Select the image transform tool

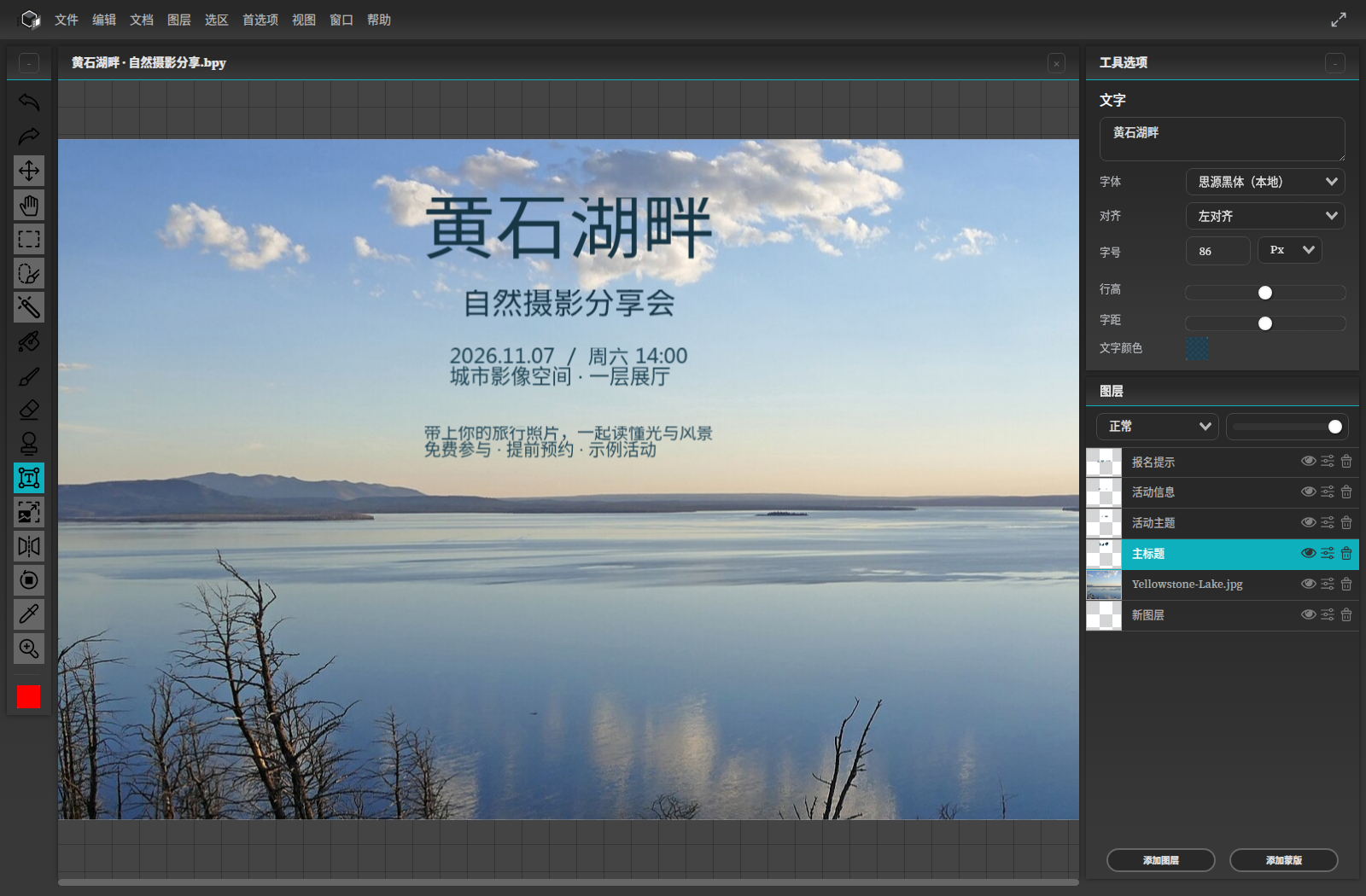point(29,512)
